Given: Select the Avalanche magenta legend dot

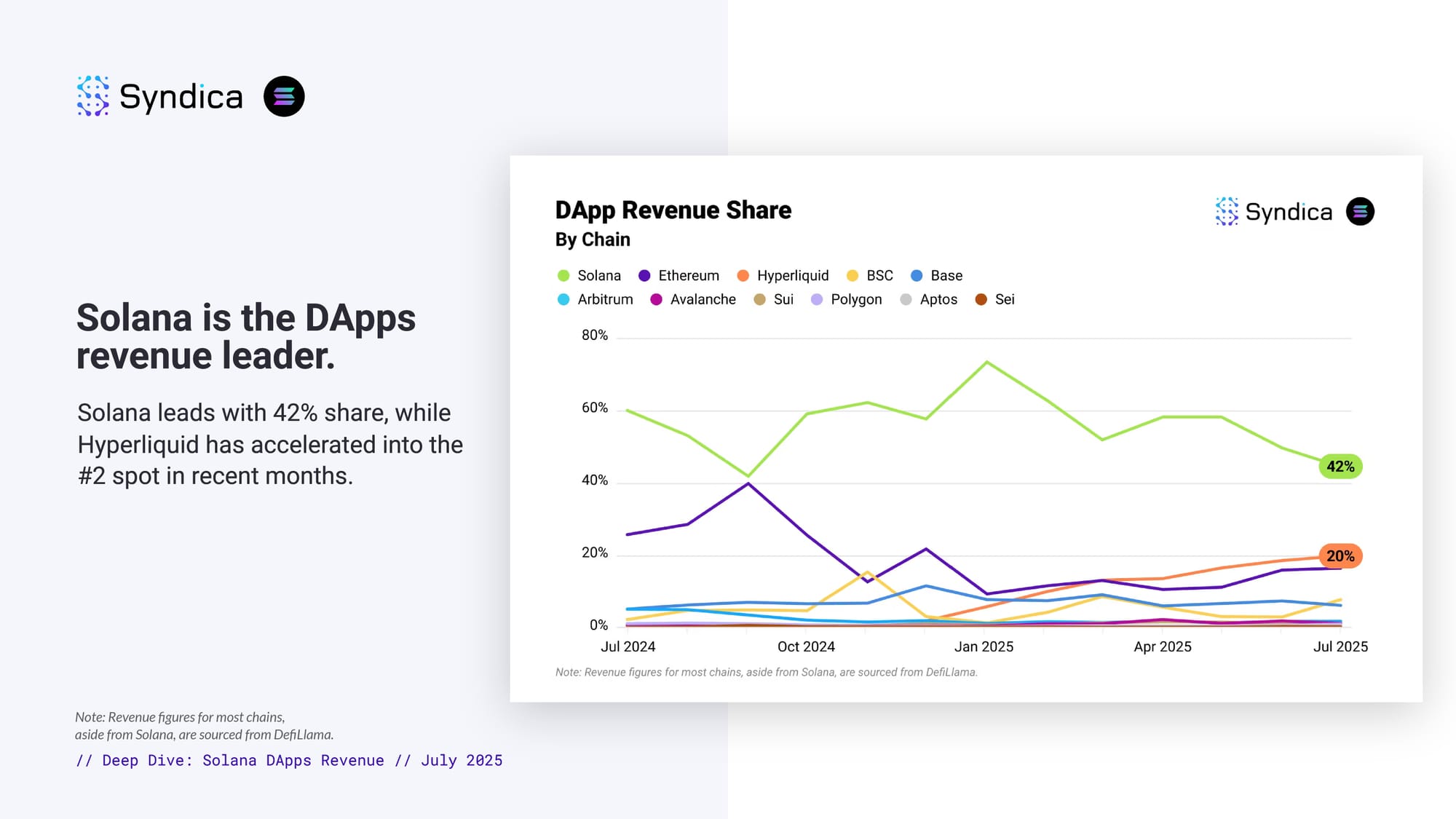Looking at the screenshot, I should pos(656,300).
